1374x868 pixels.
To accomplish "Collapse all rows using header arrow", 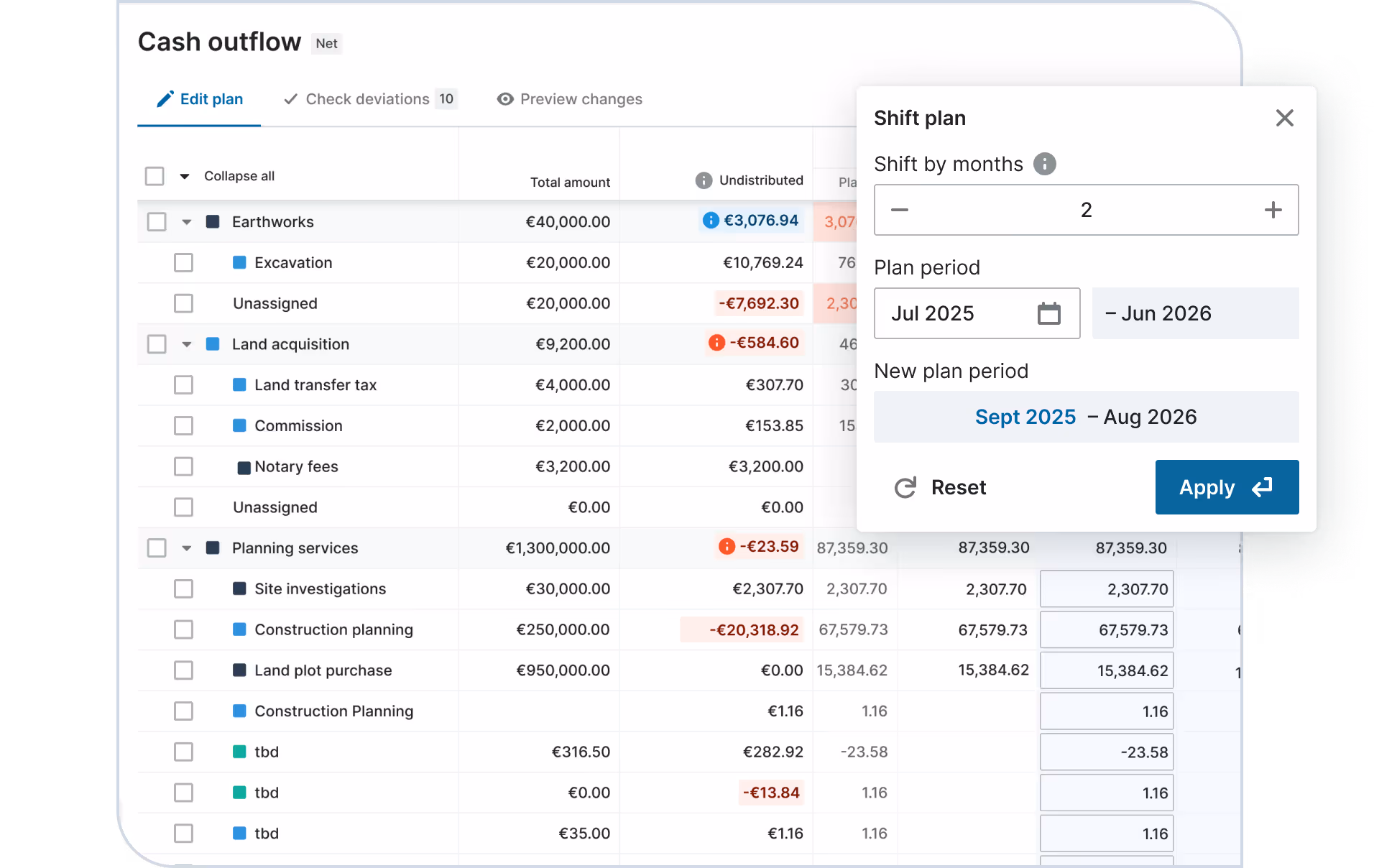I will (x=185, y=176).
